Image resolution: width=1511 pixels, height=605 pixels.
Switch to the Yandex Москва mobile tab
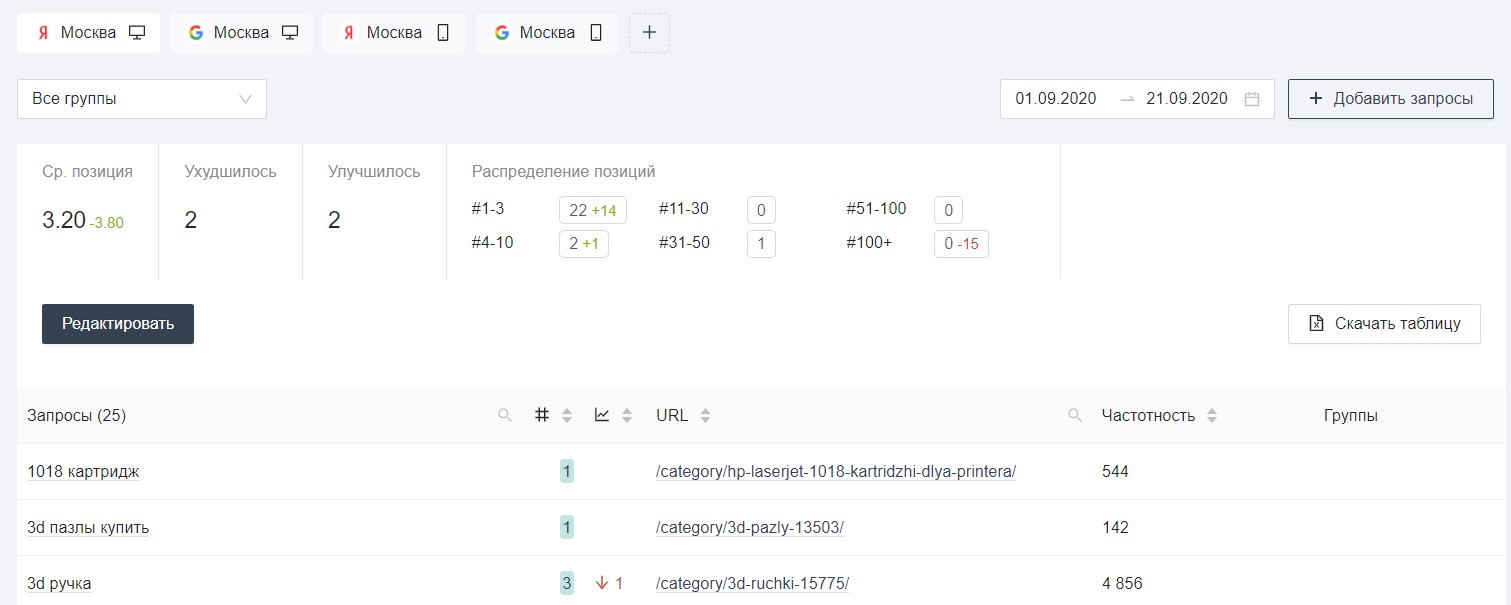(x=394, y=33)
